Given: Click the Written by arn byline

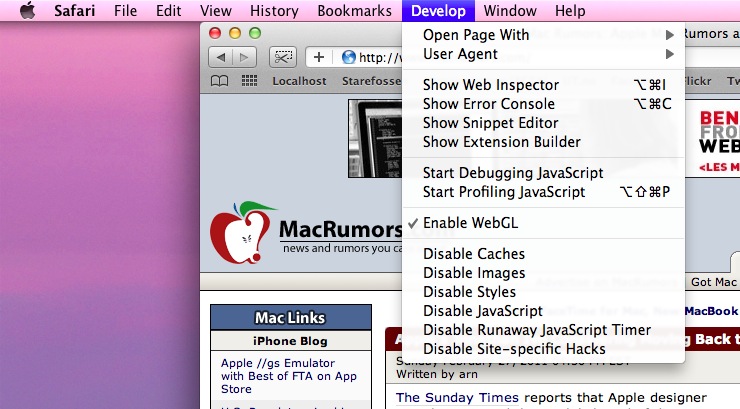Looking at the screenshot, I should 437,375.
